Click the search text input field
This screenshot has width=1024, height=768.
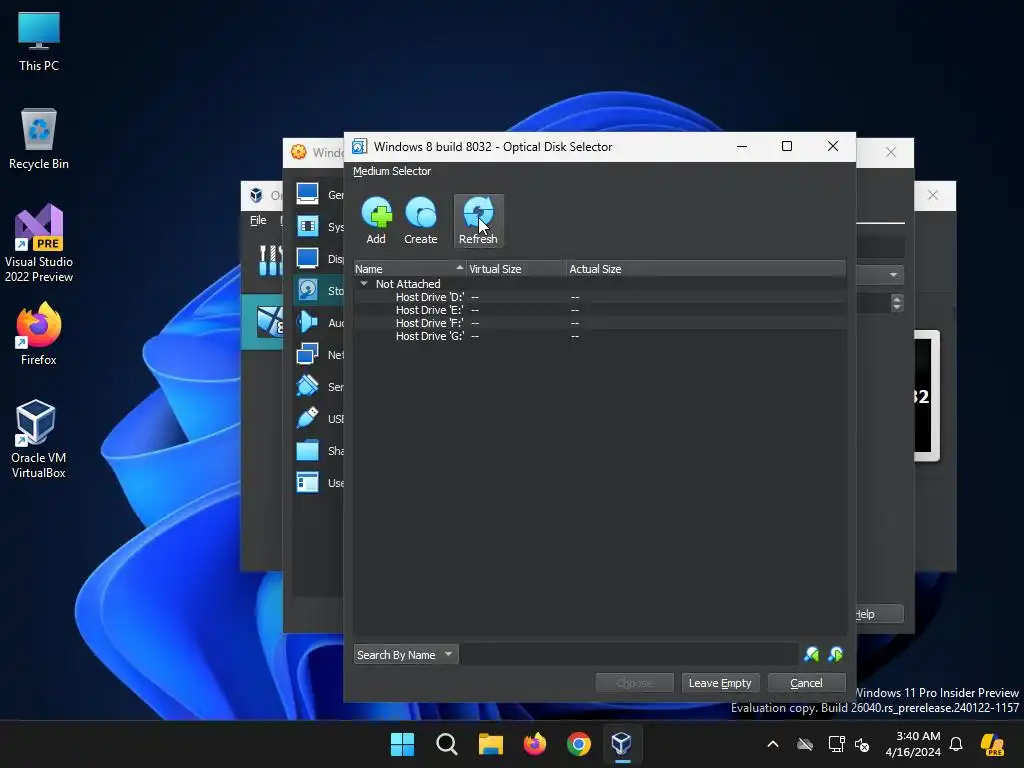(629, 654)
